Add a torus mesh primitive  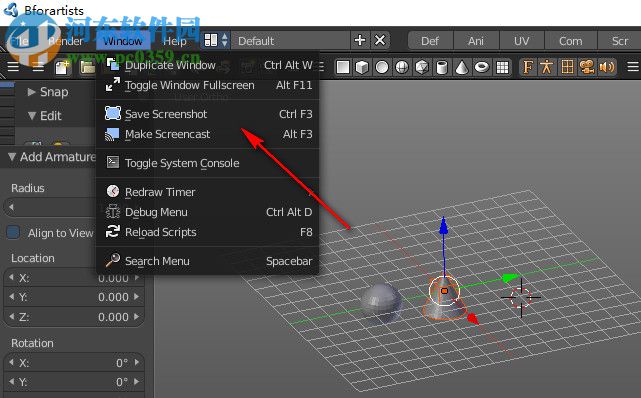point(482,67)
